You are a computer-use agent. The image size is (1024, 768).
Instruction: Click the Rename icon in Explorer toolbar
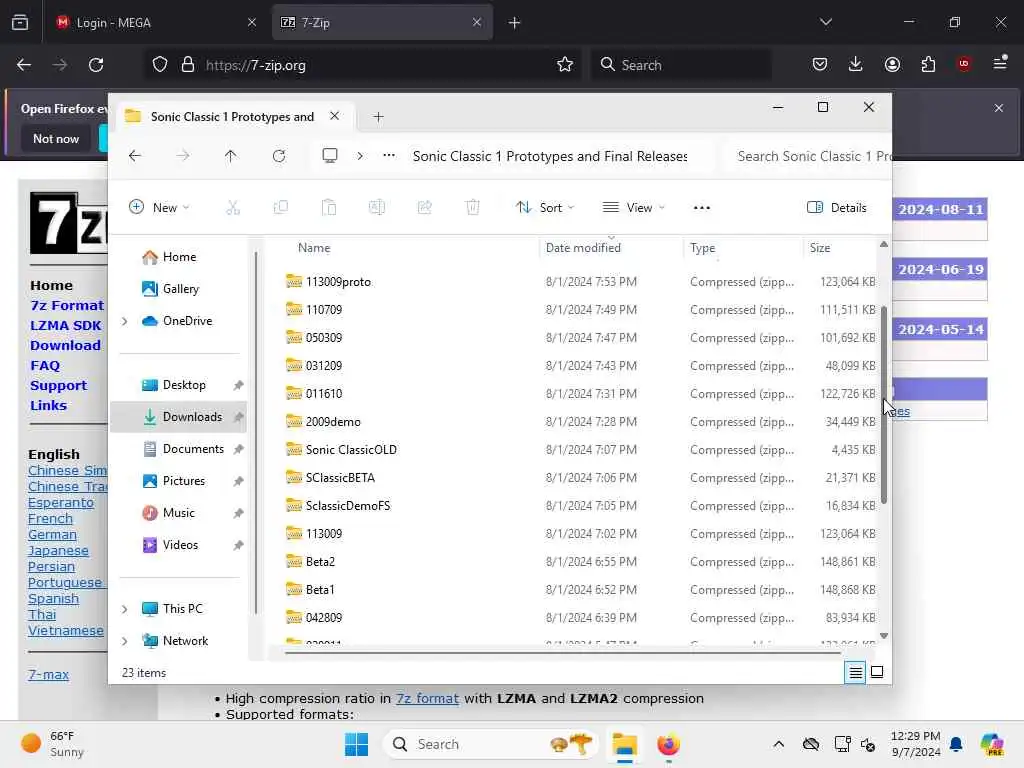pyautogui.click(x=377, y=208)
